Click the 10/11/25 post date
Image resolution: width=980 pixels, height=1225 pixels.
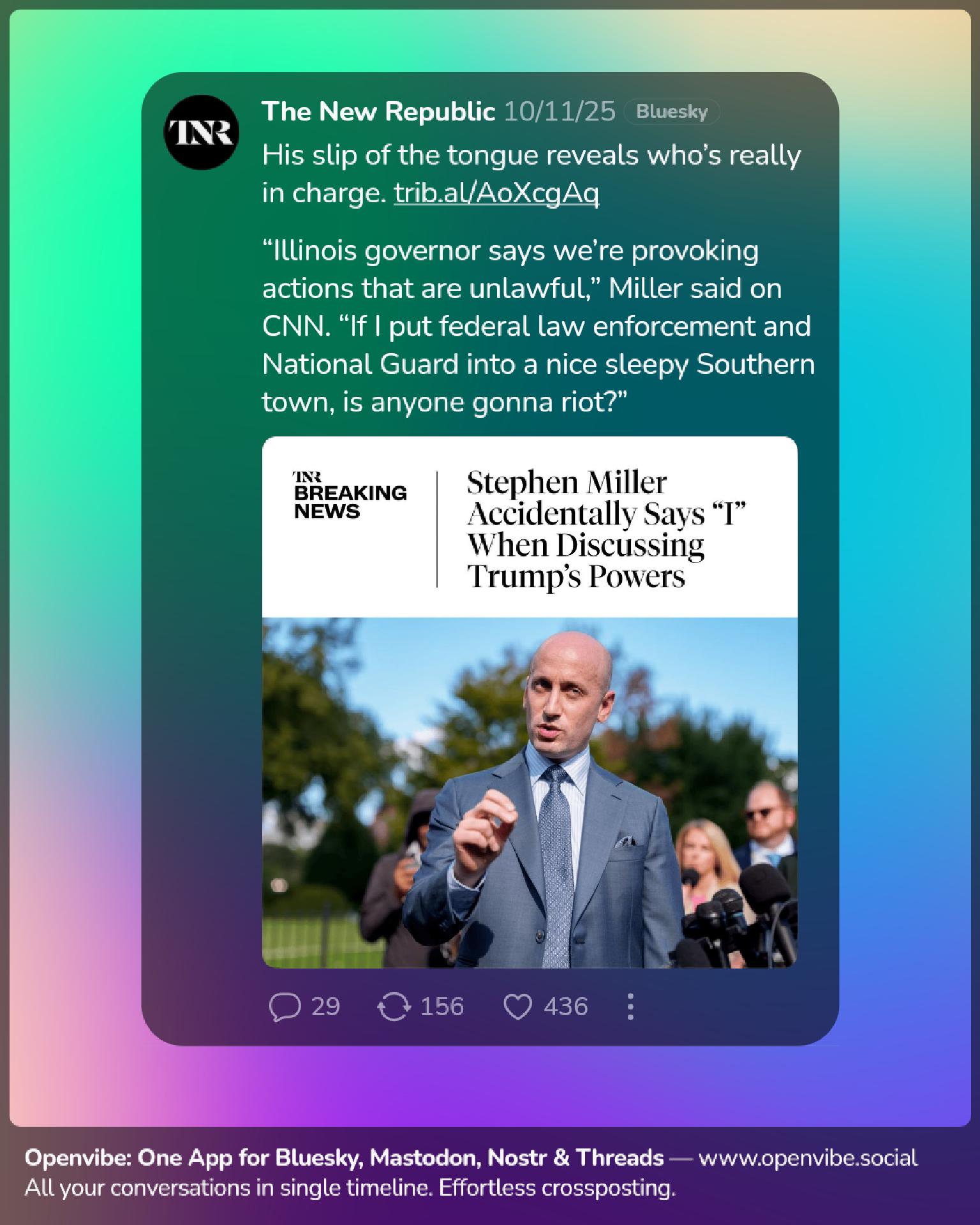point(560,112)
